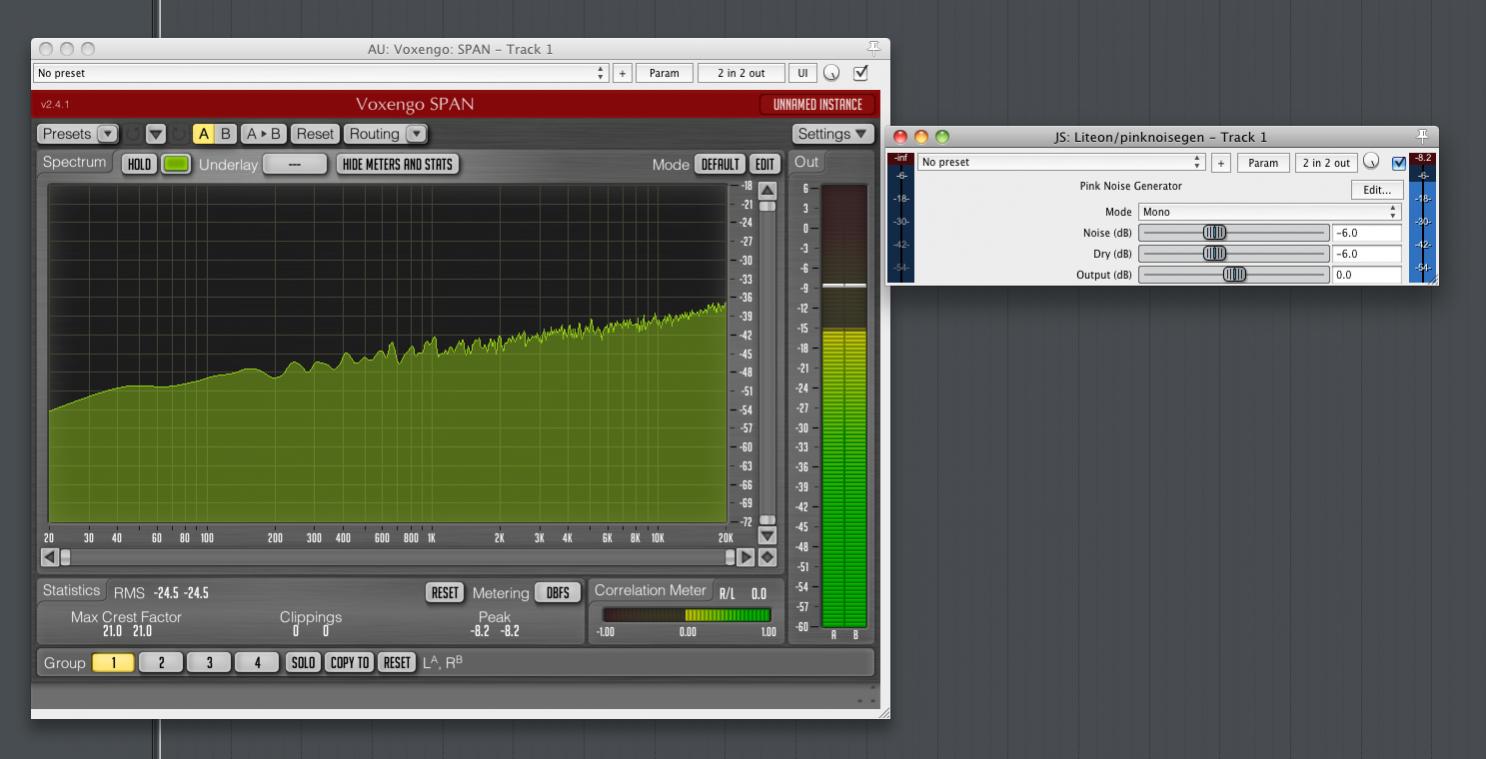Open the Presets dropdown in SPAN
This screenshot has width=1486, height=759.
[78, 134]
